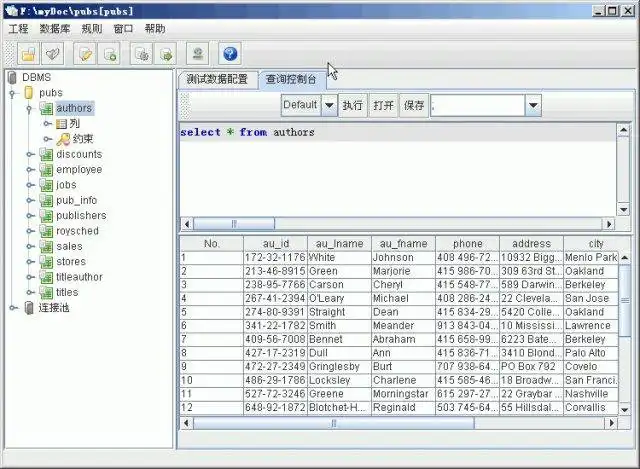
Task: Click the results table scroll down arrow
Action: pyautogui.click(x=624, y=409)
